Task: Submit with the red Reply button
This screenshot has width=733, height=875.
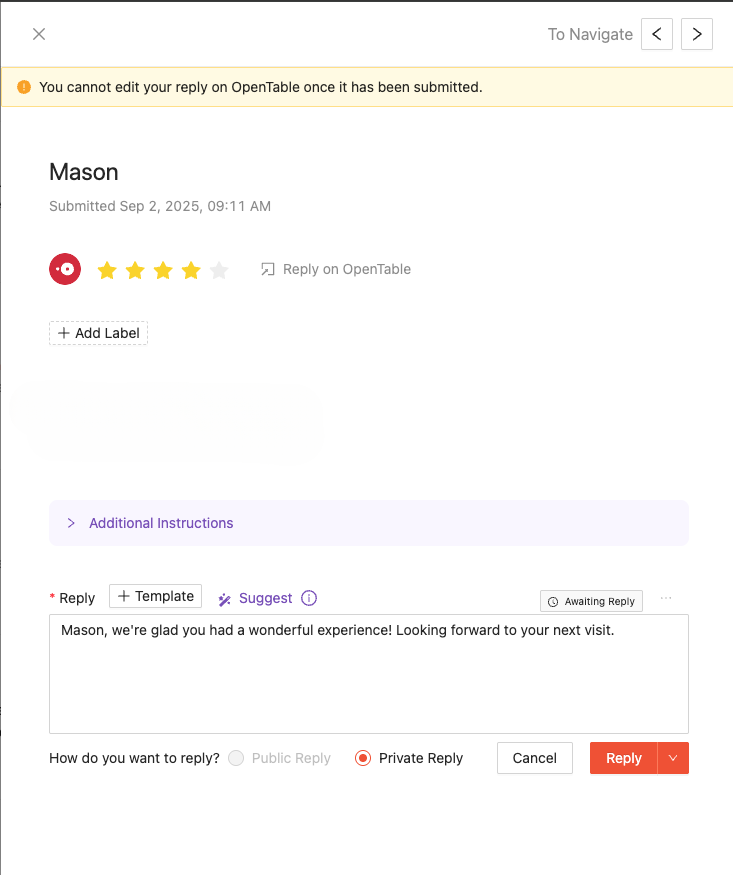Action: [624, 758]
